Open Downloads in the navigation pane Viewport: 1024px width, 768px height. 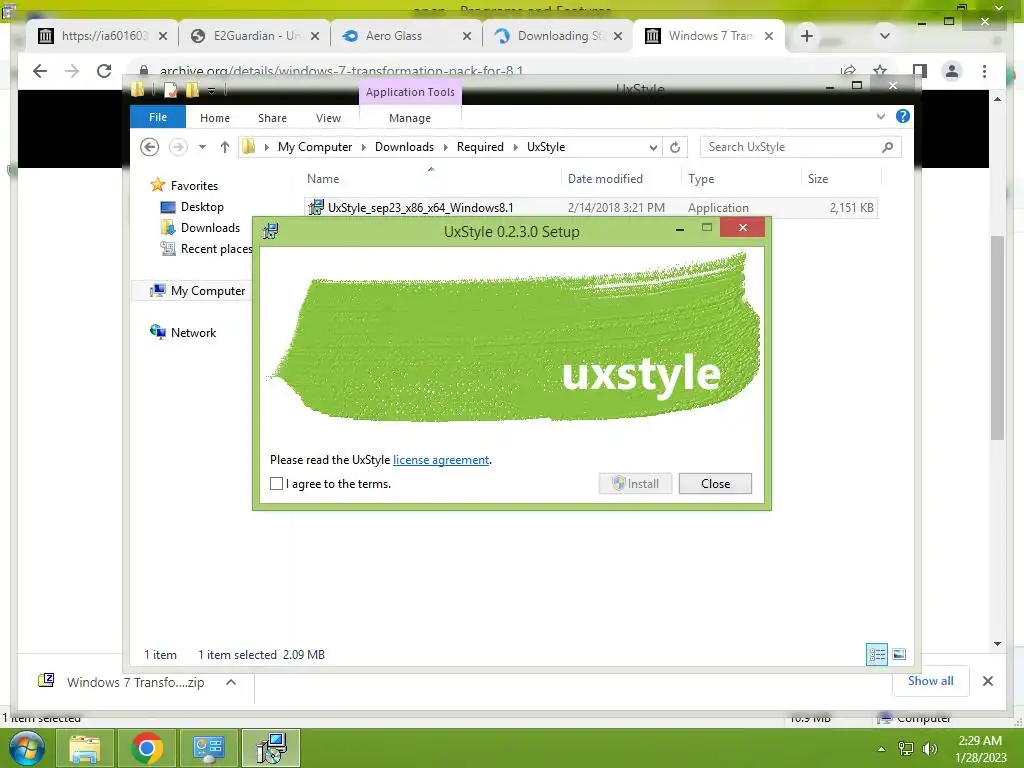pos(210,228)
